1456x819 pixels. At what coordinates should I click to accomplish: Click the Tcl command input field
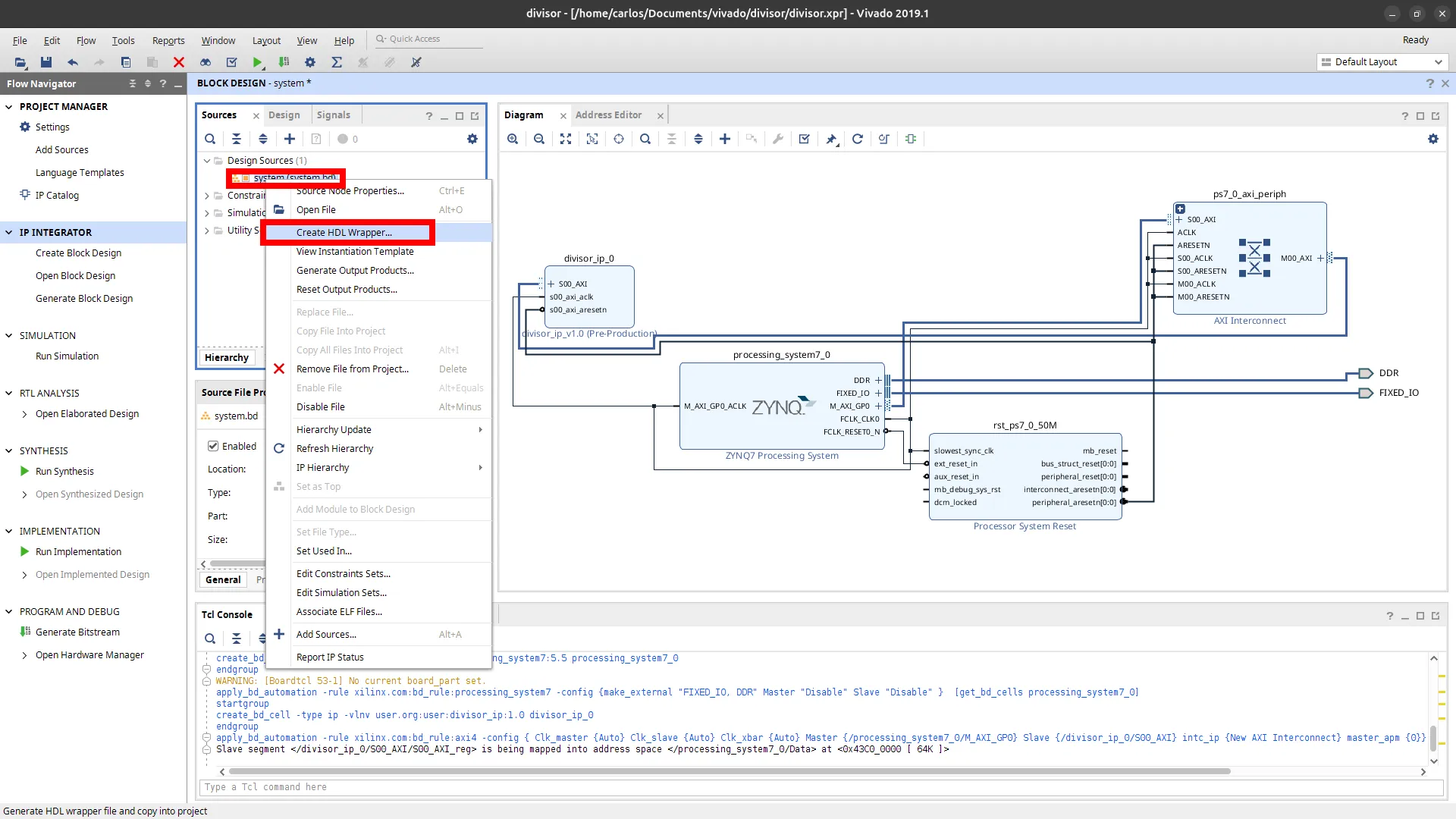[821, 787]
